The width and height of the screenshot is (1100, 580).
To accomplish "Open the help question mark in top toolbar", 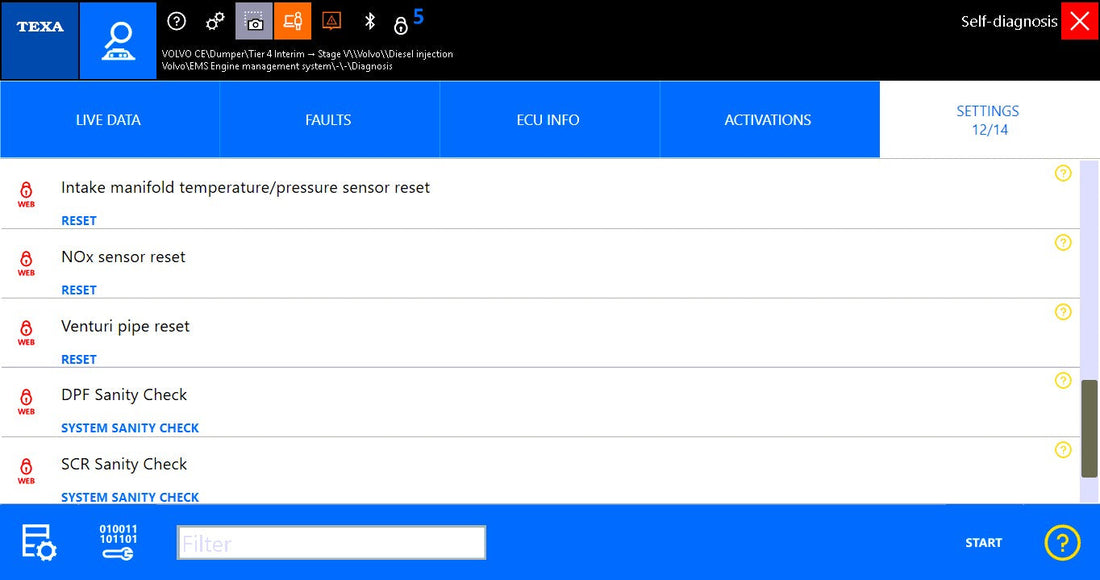I will (177, 21).
